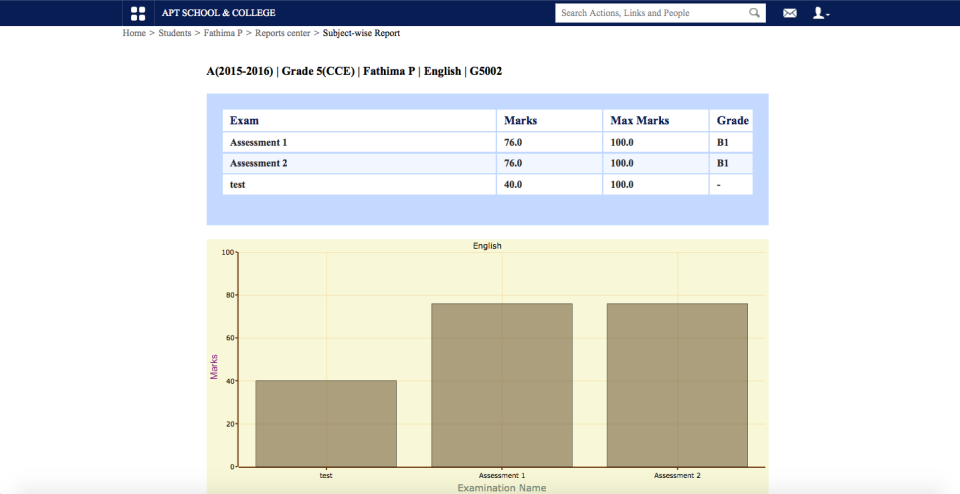Click the test bar in chart

(x=326, y=423)
